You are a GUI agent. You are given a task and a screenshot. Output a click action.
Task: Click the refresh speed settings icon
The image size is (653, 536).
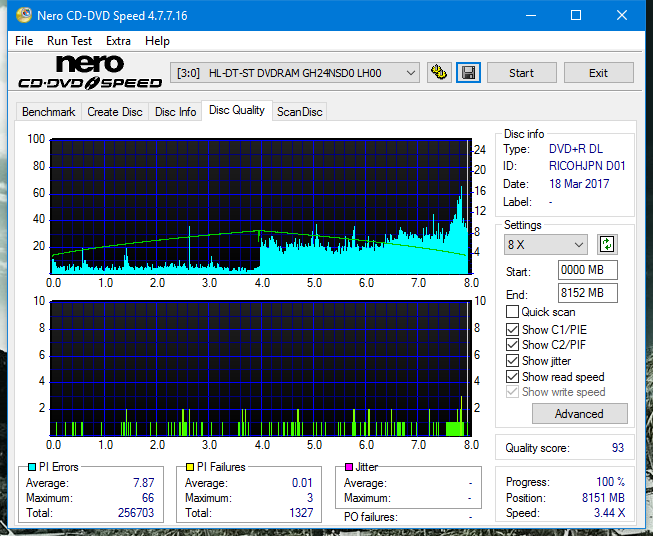pos(607,244)
